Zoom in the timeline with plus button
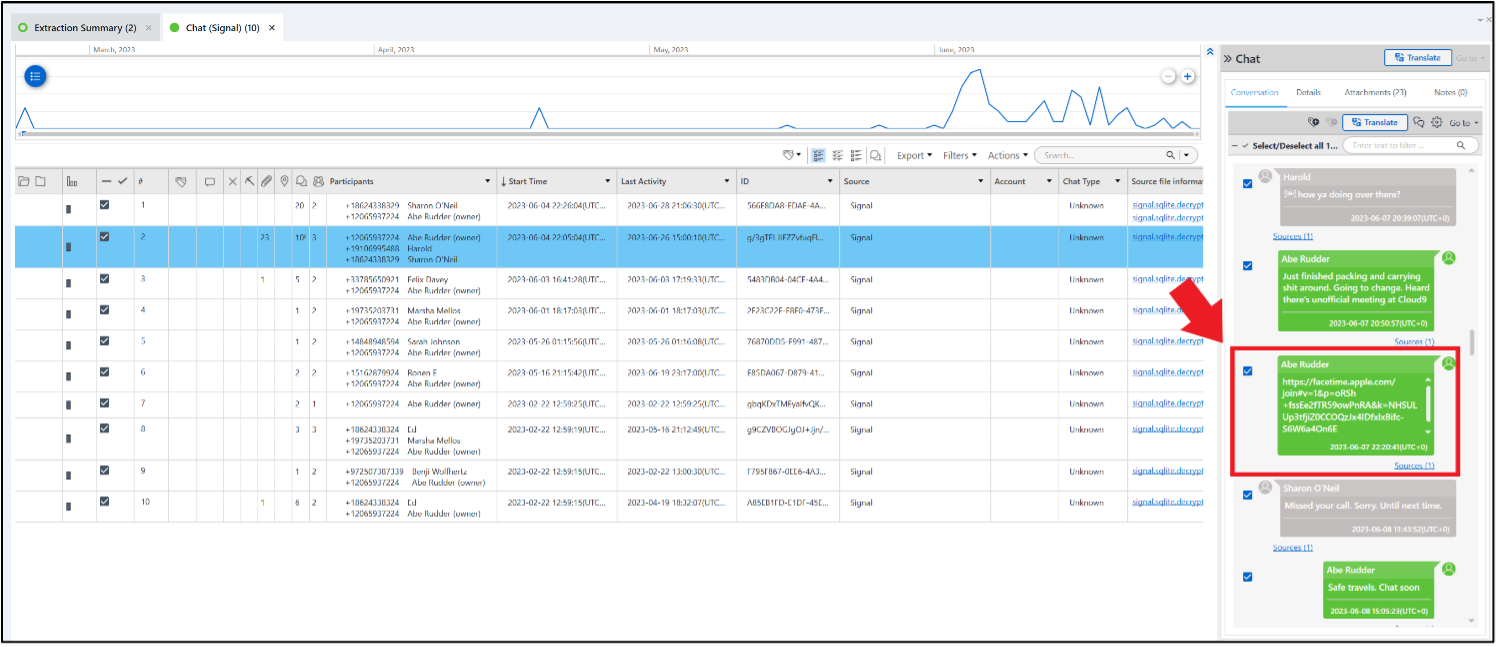1500x647 pixels. [x=1187, y=77]
